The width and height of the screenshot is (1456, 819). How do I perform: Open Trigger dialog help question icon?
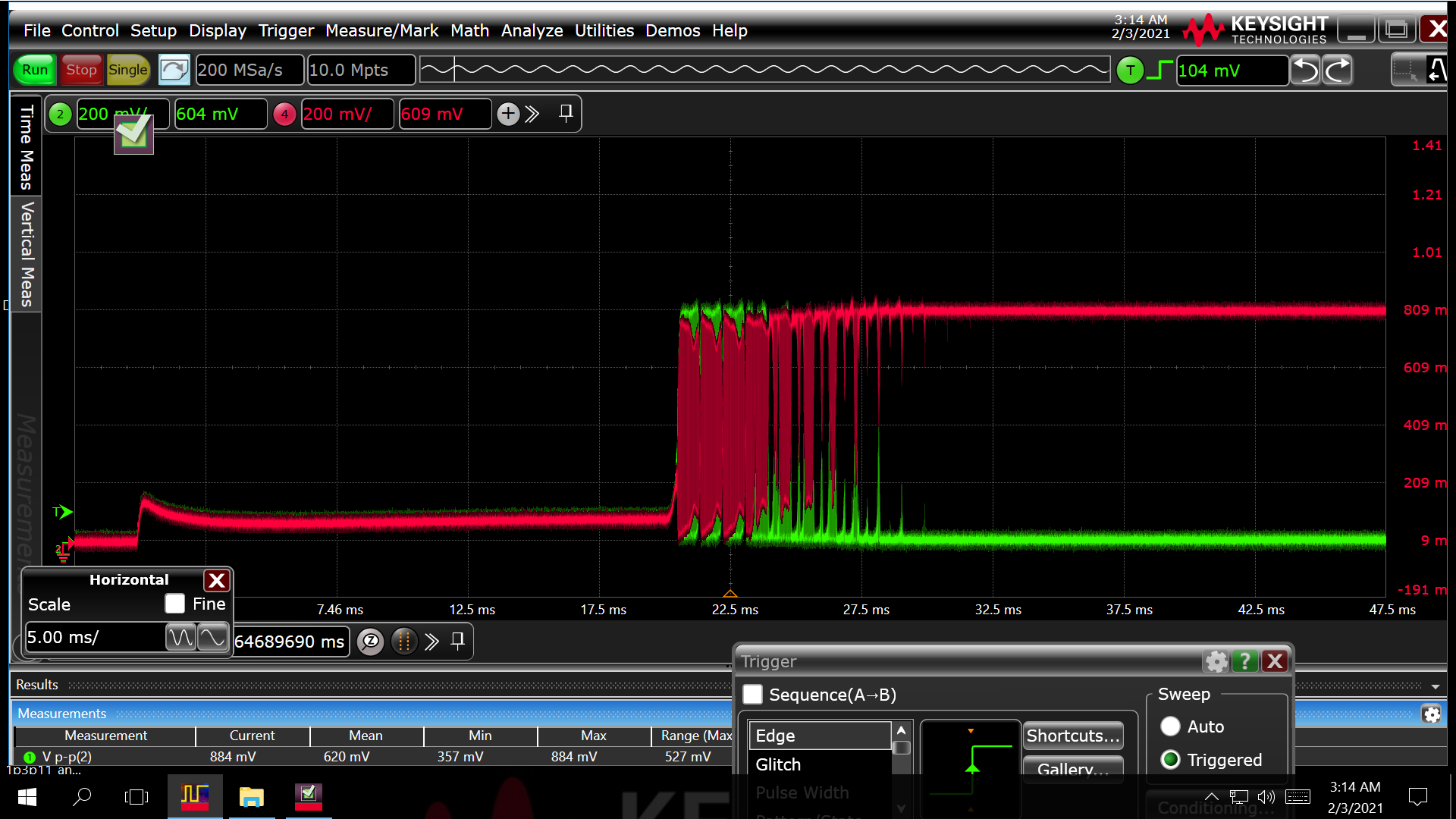point(1245,662)
